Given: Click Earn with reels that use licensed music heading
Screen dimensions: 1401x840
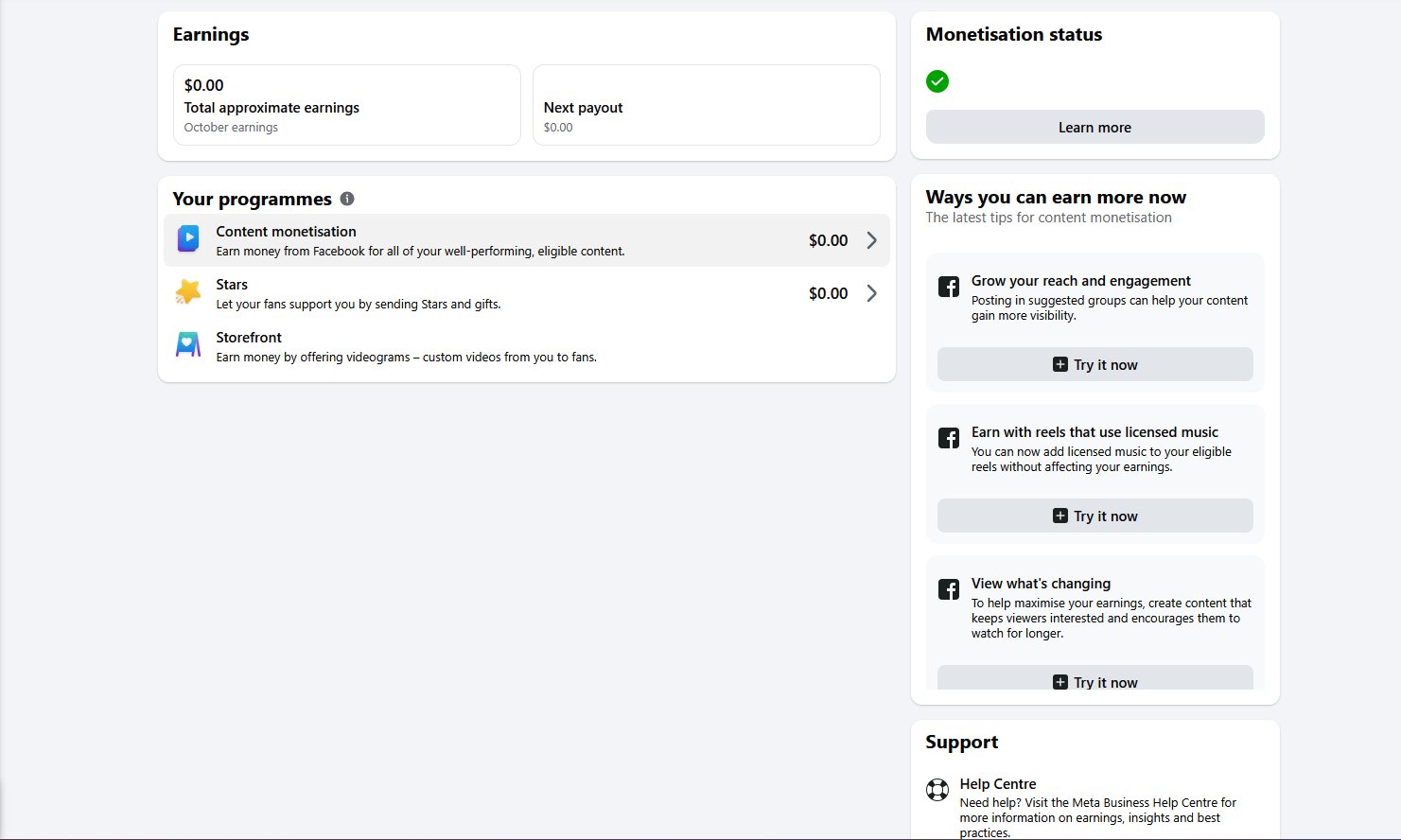Looking at the screenshot, I should coord(1095,432).
